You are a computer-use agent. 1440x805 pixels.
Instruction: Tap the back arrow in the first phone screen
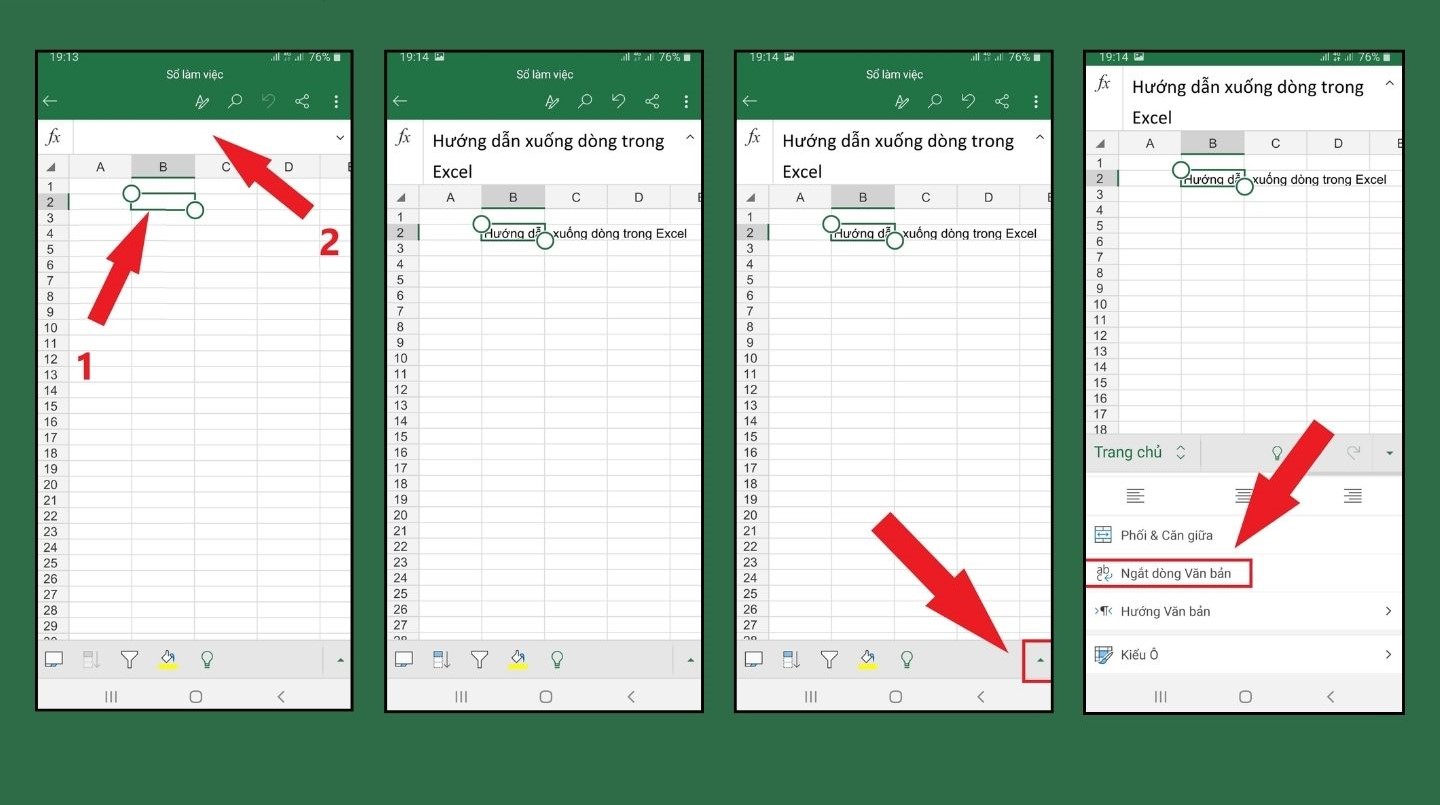click(x=50, y=101)
